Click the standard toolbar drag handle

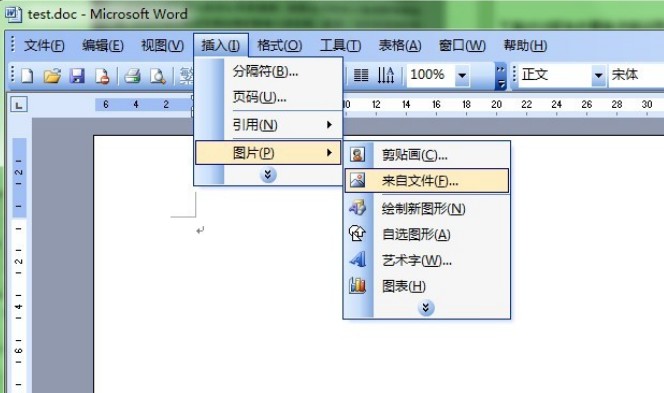tap(13, 75)
